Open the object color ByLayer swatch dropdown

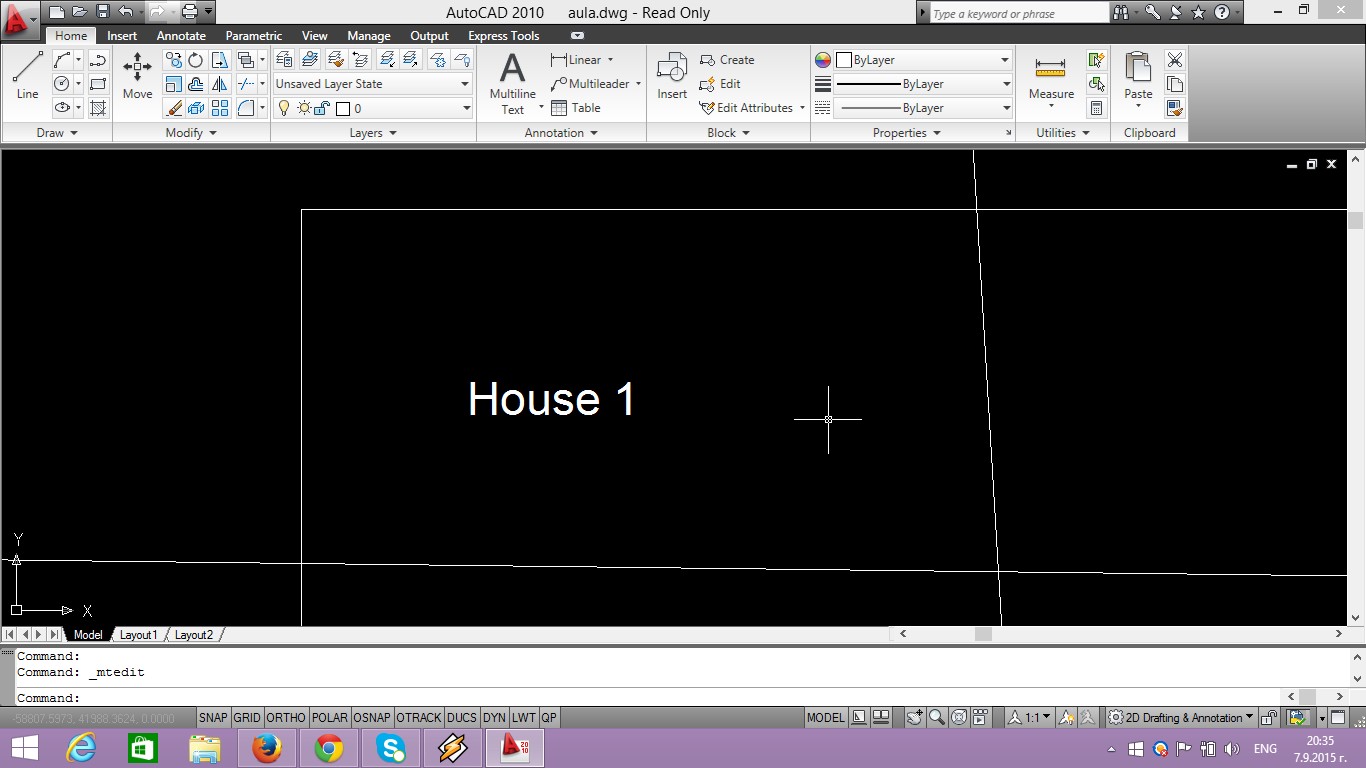tap(922, 60)
